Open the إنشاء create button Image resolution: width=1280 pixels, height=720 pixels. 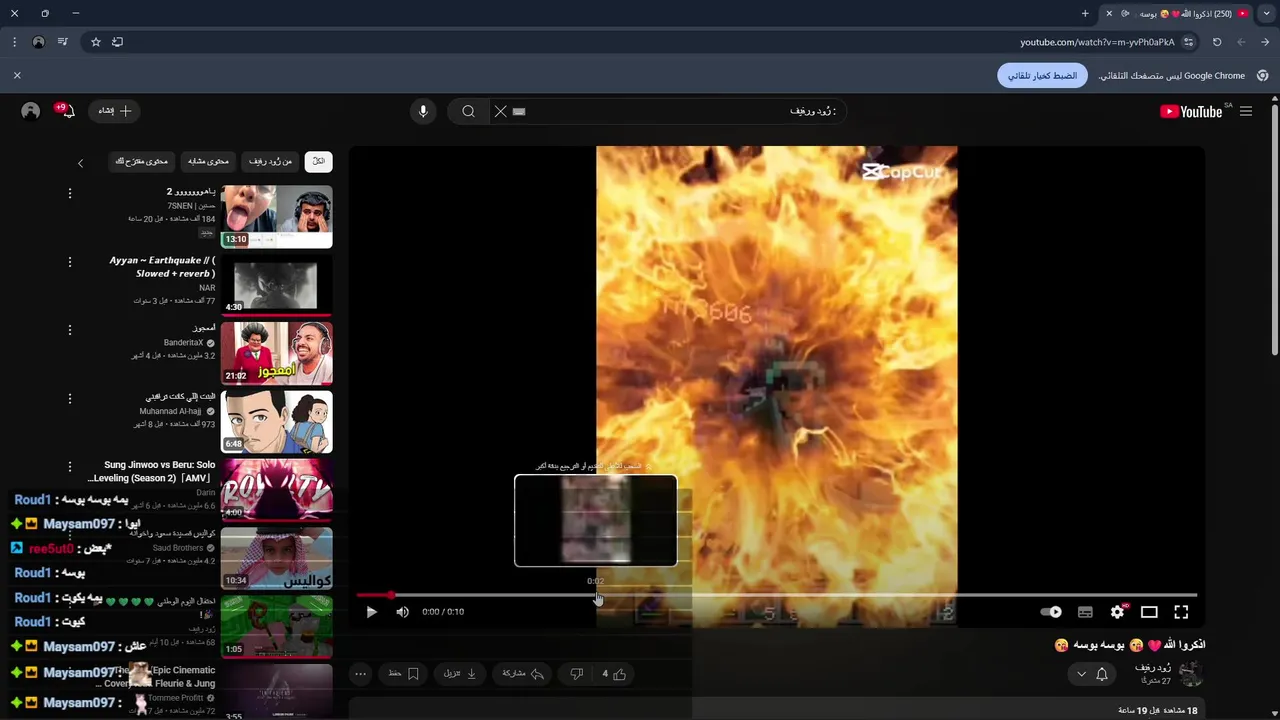[x=114, y=111]
